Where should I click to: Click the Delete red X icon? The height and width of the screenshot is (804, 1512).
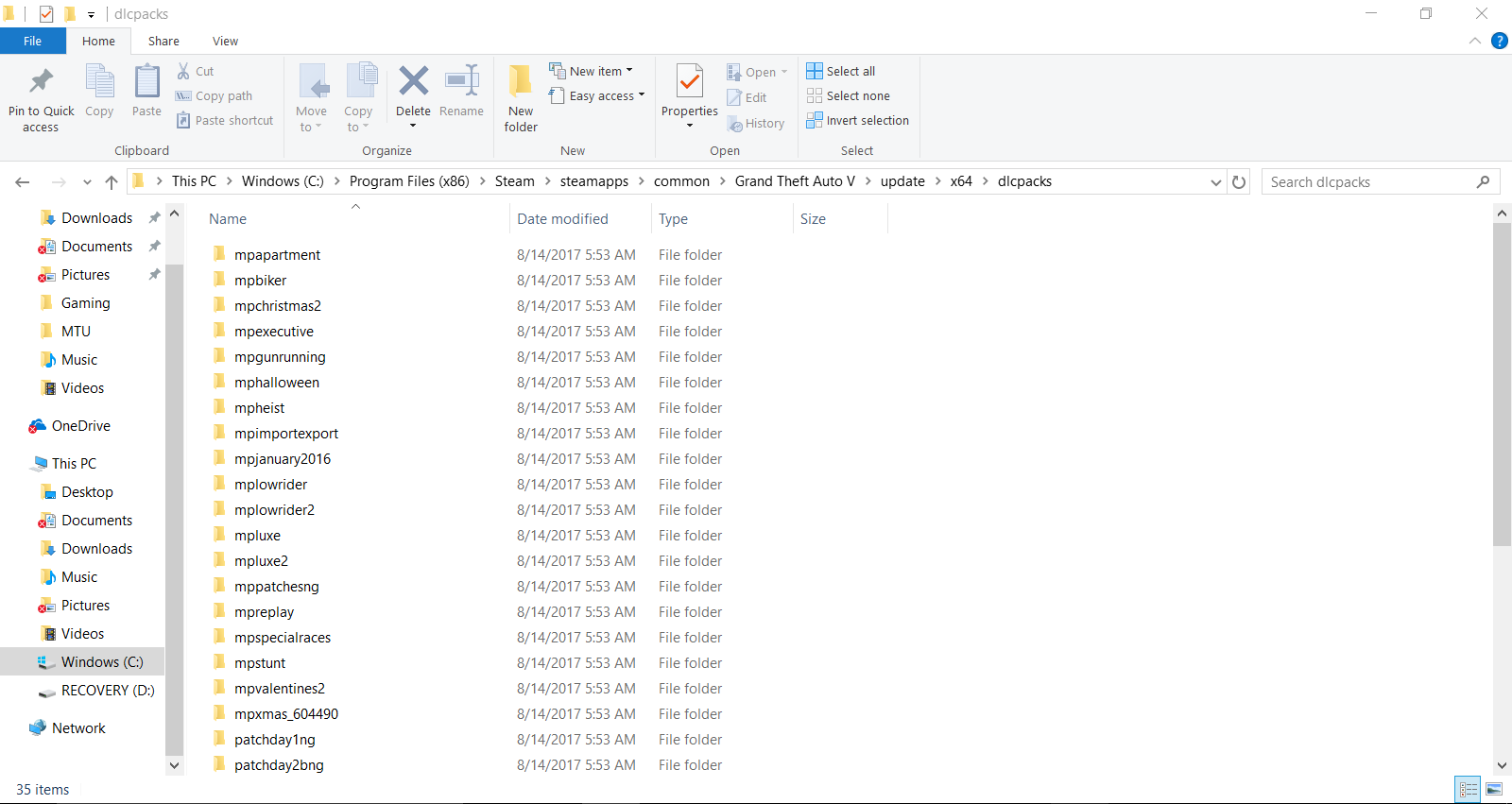coord(413,81)
